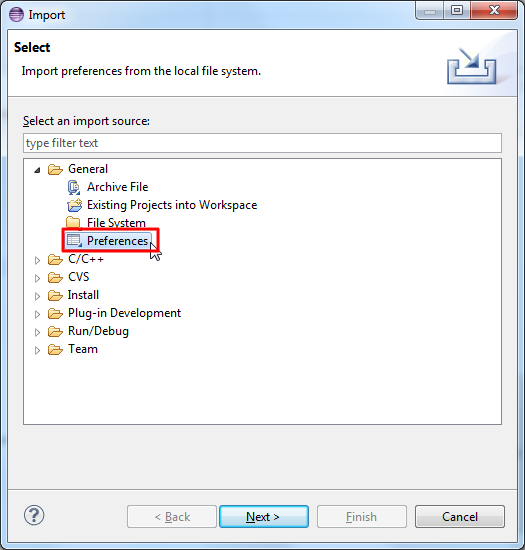Click the Existing Projects into Workspace icon
The height and width of the screenshot is (550, 525).
coord(74,205)
